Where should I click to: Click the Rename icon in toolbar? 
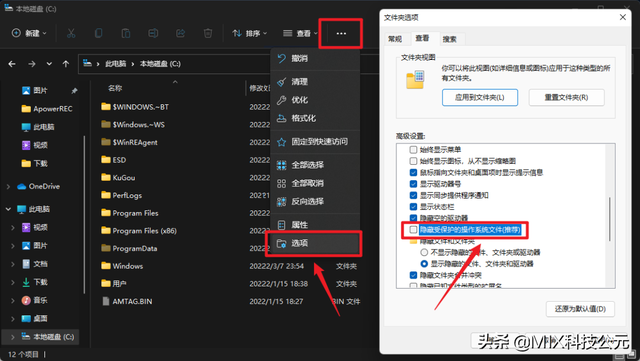click(153, 33)
